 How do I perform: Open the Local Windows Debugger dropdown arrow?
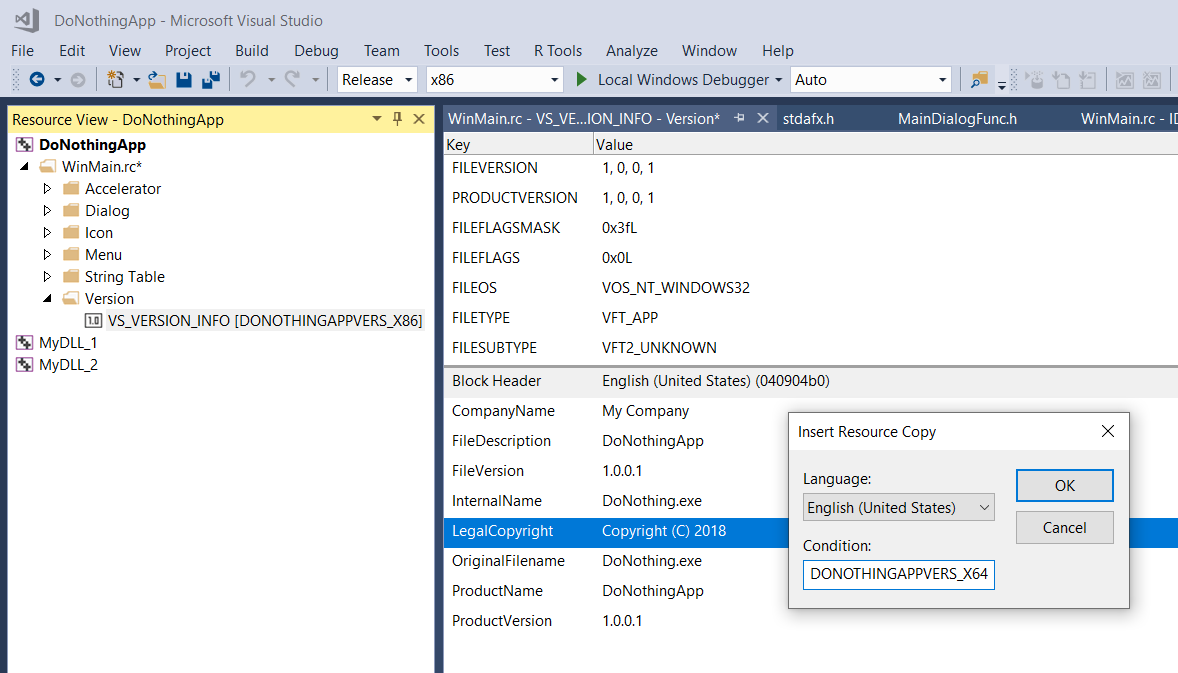pyautogui.click(x=778, y=80)
